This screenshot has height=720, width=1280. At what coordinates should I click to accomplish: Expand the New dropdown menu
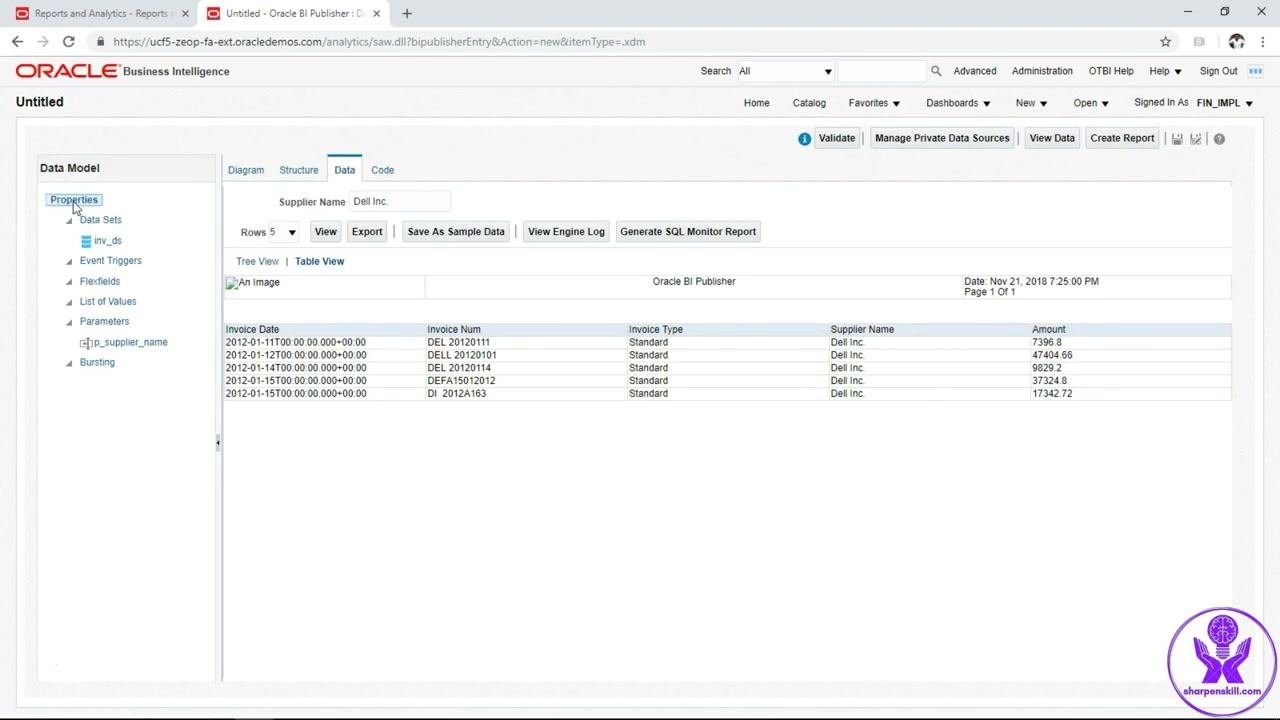[1031, 103]
